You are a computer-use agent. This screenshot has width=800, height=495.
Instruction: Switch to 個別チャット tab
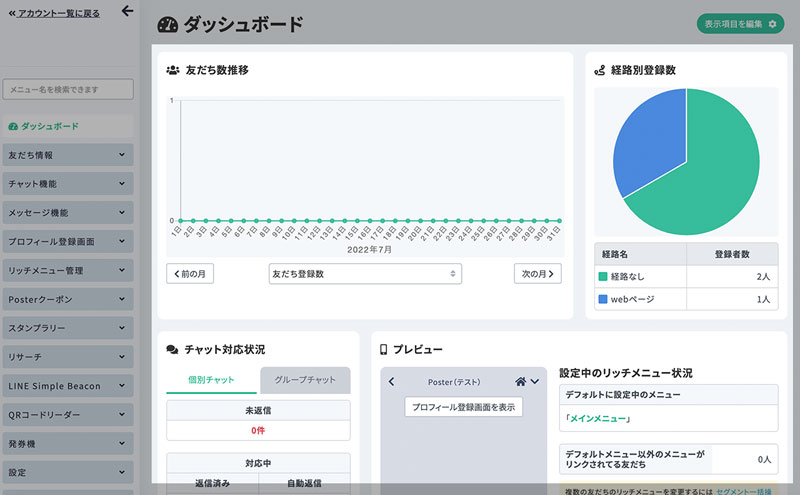click(211, 380)
